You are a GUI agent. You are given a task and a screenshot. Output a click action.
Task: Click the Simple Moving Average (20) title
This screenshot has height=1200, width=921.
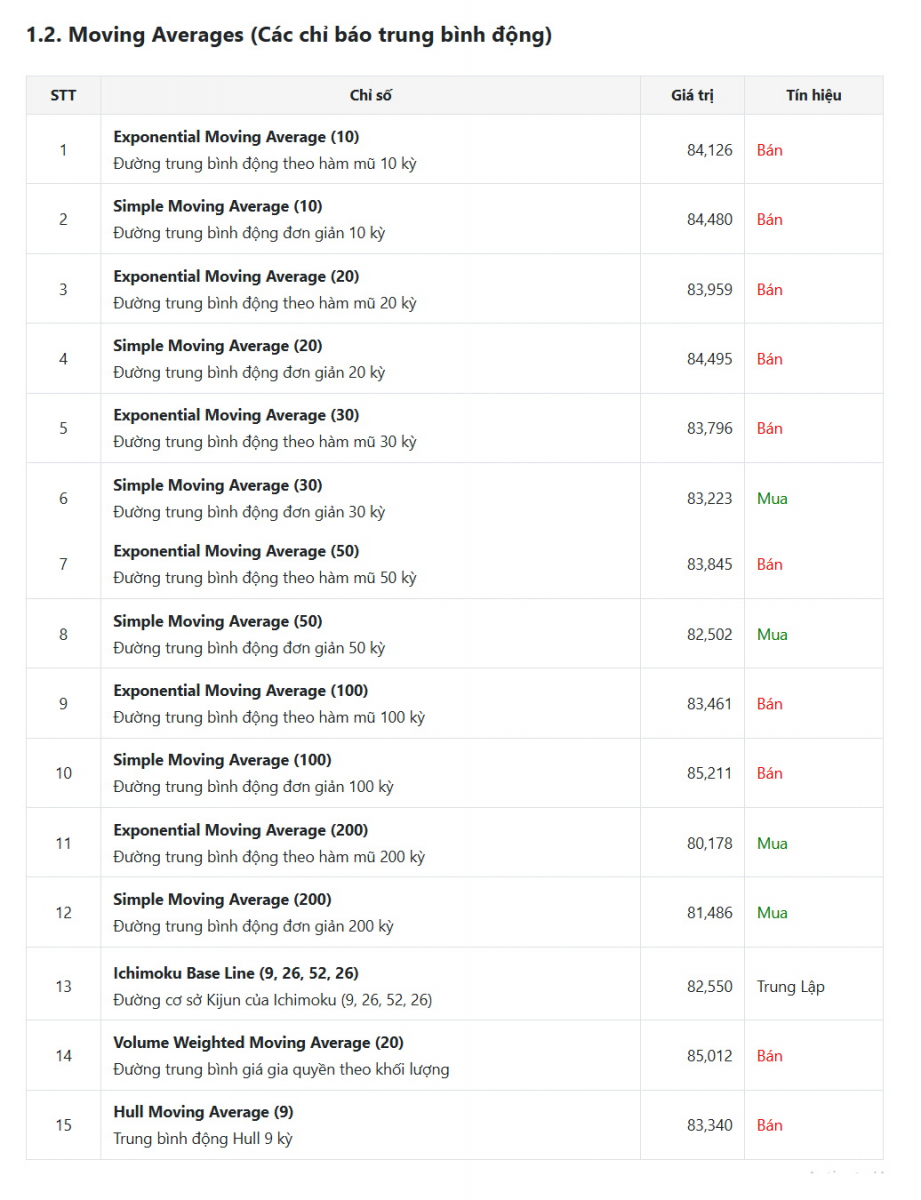point(218,346)
